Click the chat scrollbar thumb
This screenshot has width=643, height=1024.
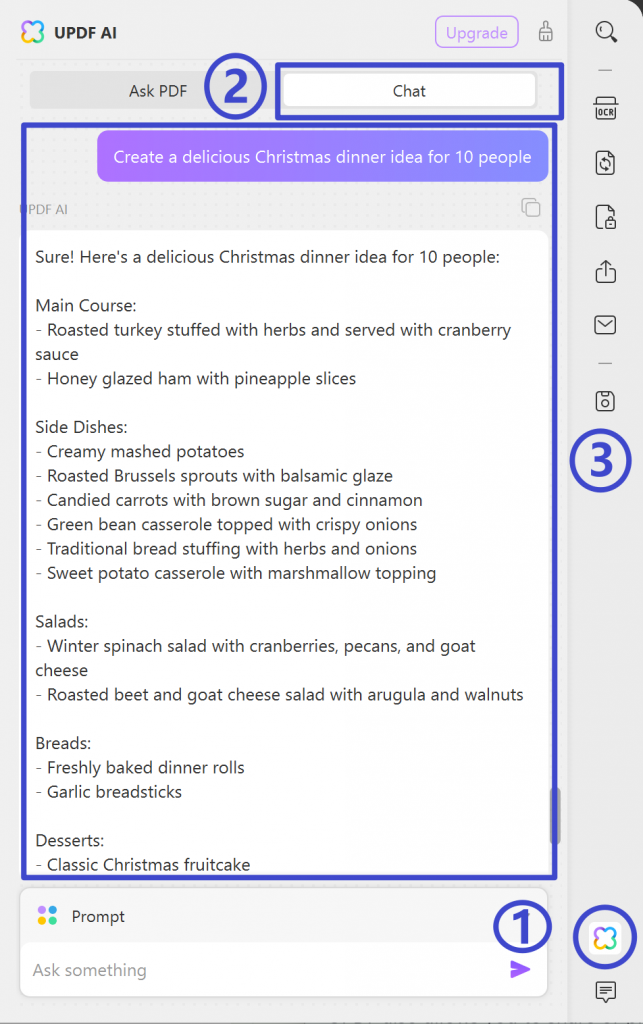556,815
